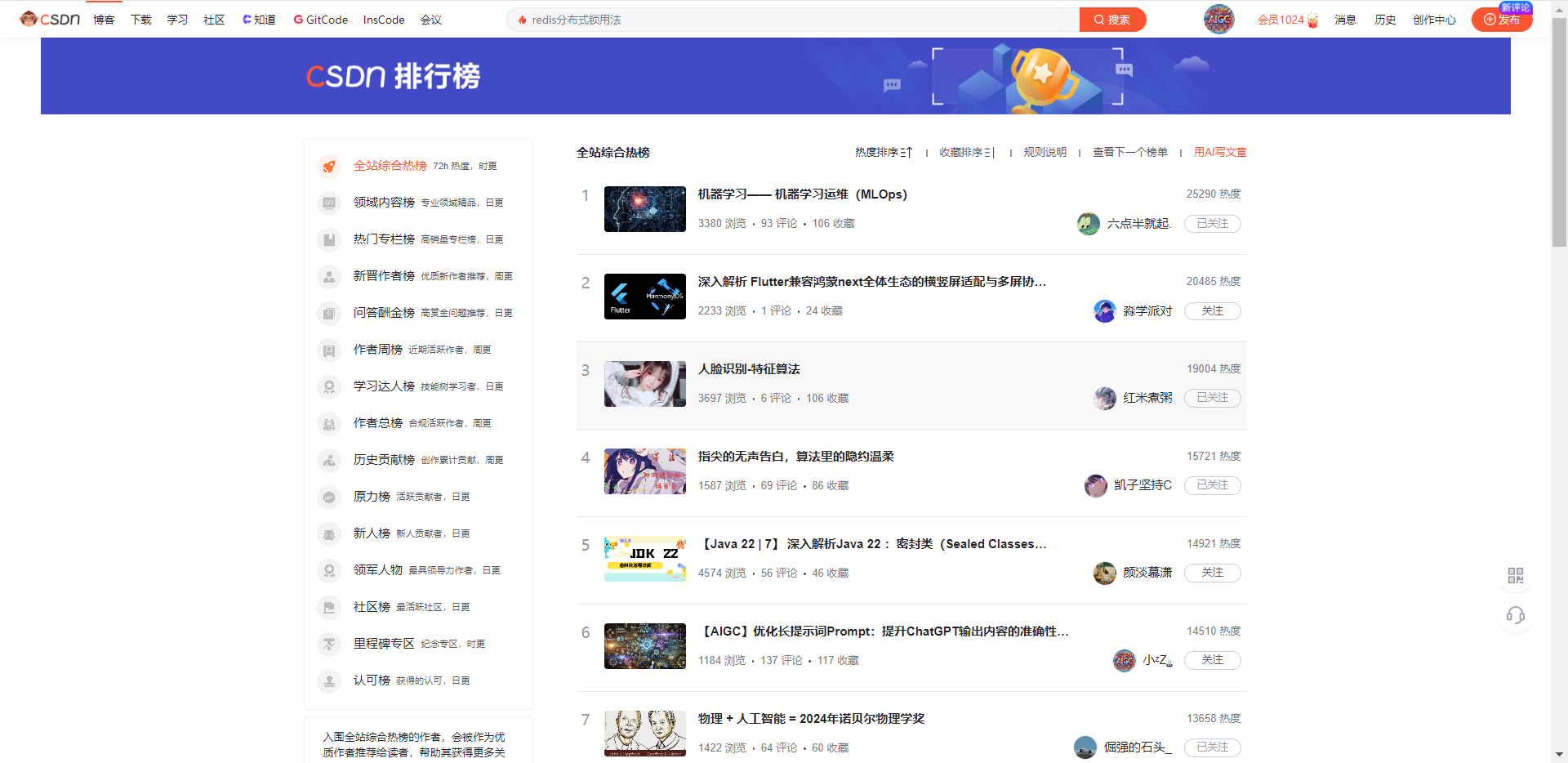Select the rocket icon for 全站综合热榜
The width and height of the screenshot is (1568, 763).
[x=329, y=166]
